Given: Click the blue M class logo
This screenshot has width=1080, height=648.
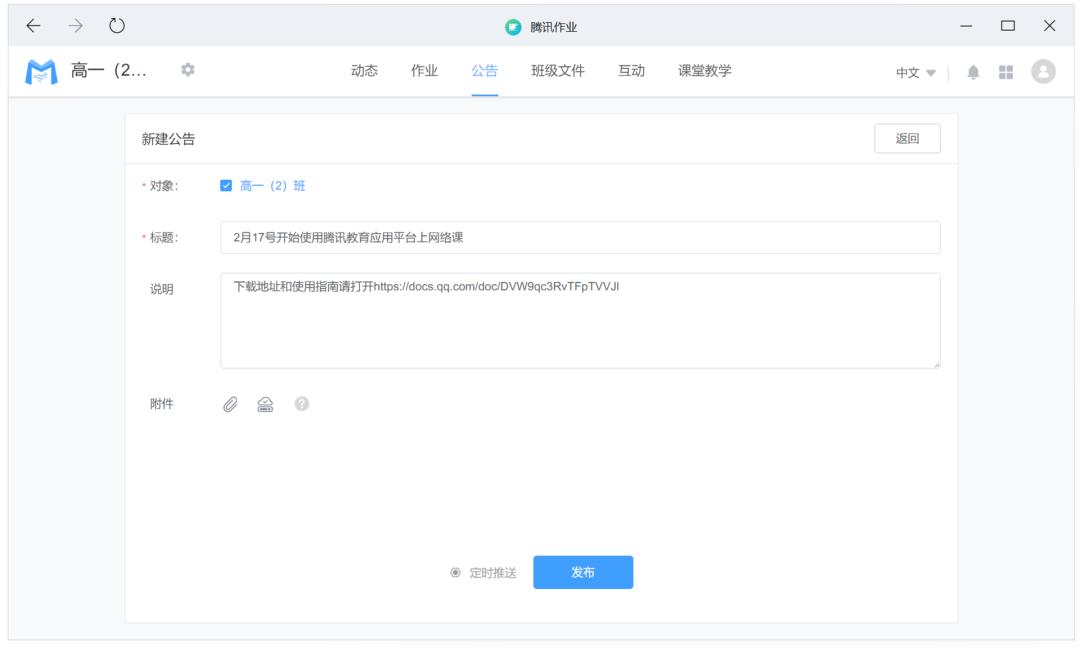Looking at the screenshot, I should (x=41, y=72).
